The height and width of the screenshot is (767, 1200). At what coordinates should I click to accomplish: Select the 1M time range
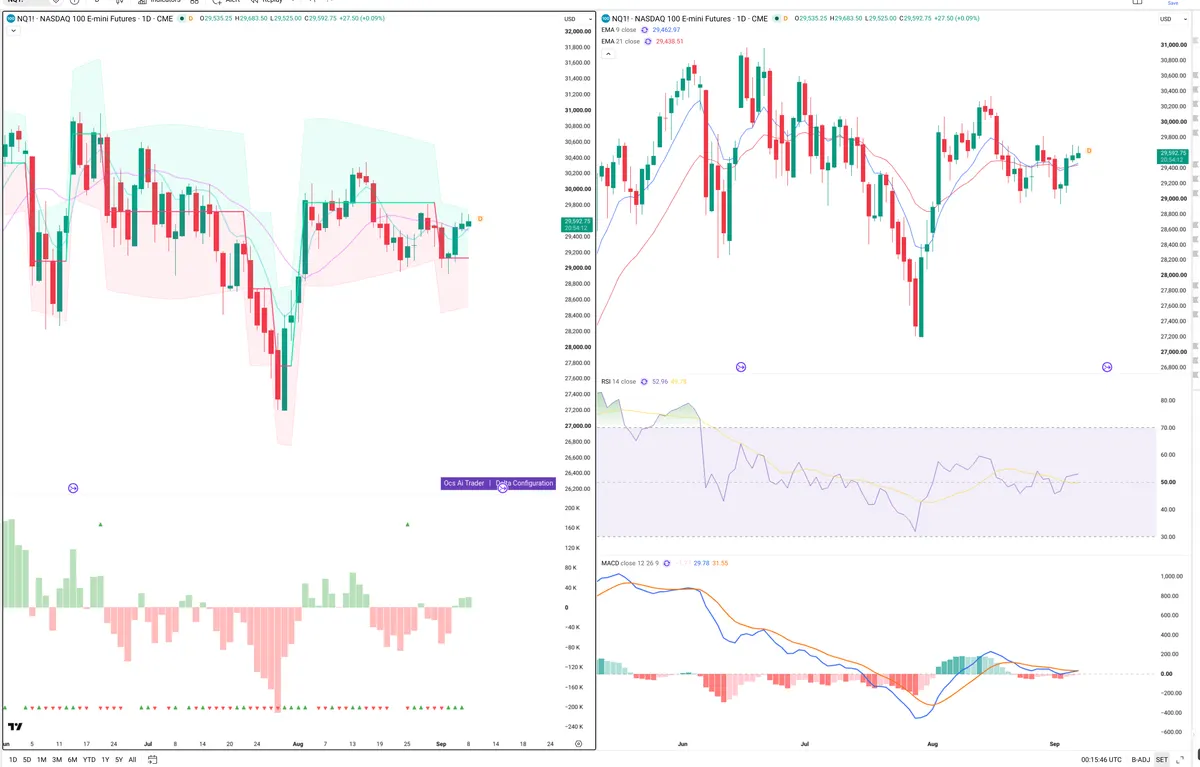(x=42, y=759)
